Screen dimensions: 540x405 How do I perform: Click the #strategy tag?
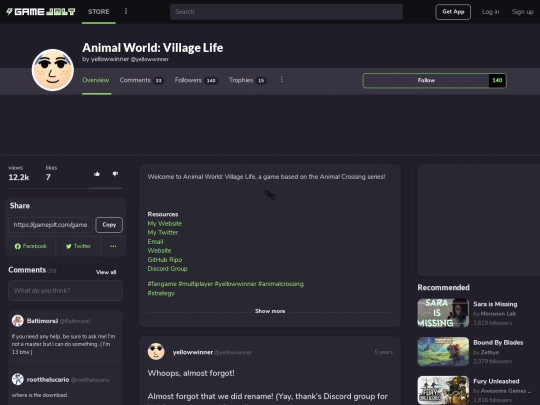(x=161, y=293)
